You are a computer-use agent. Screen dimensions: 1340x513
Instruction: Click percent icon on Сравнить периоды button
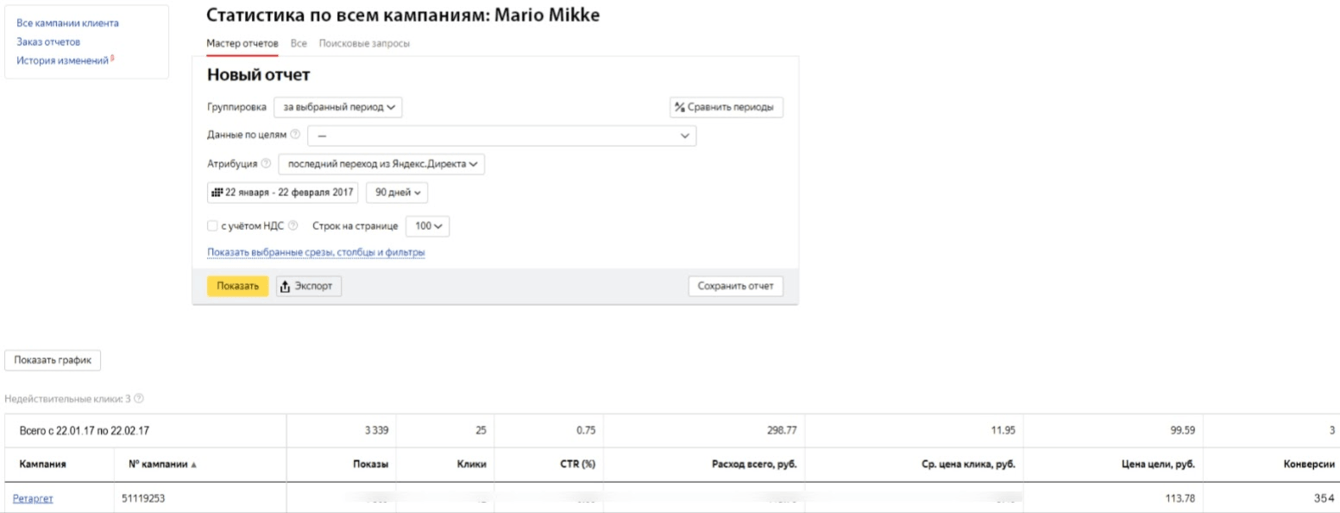680,107
